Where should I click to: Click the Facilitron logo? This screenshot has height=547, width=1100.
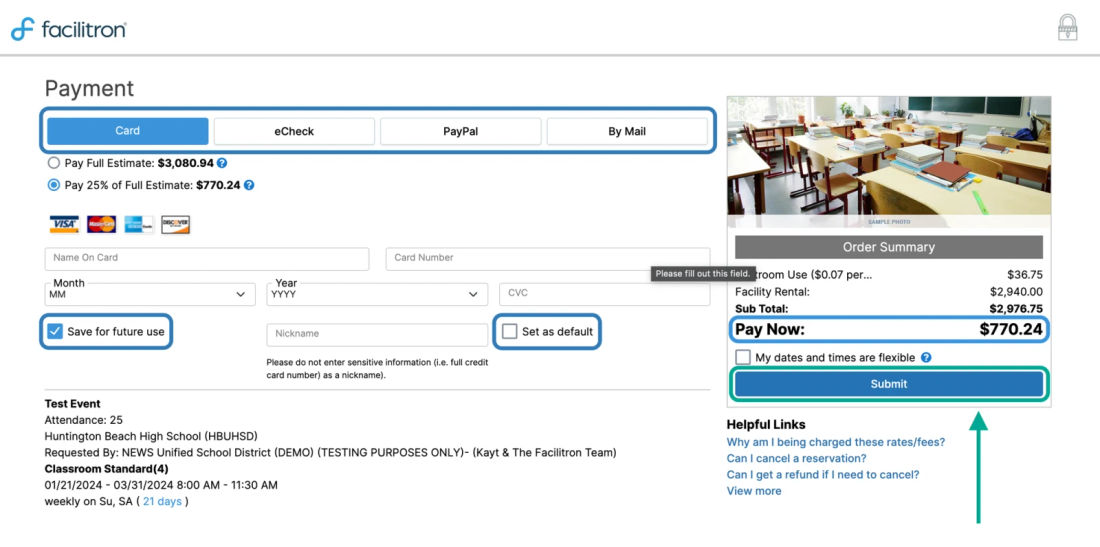coord(68,29)
